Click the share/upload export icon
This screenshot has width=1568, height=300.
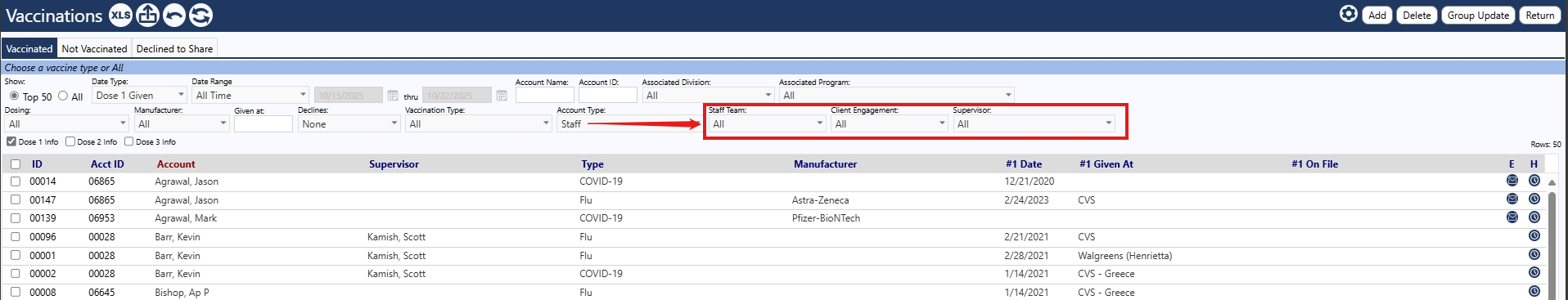pos(147,15)
